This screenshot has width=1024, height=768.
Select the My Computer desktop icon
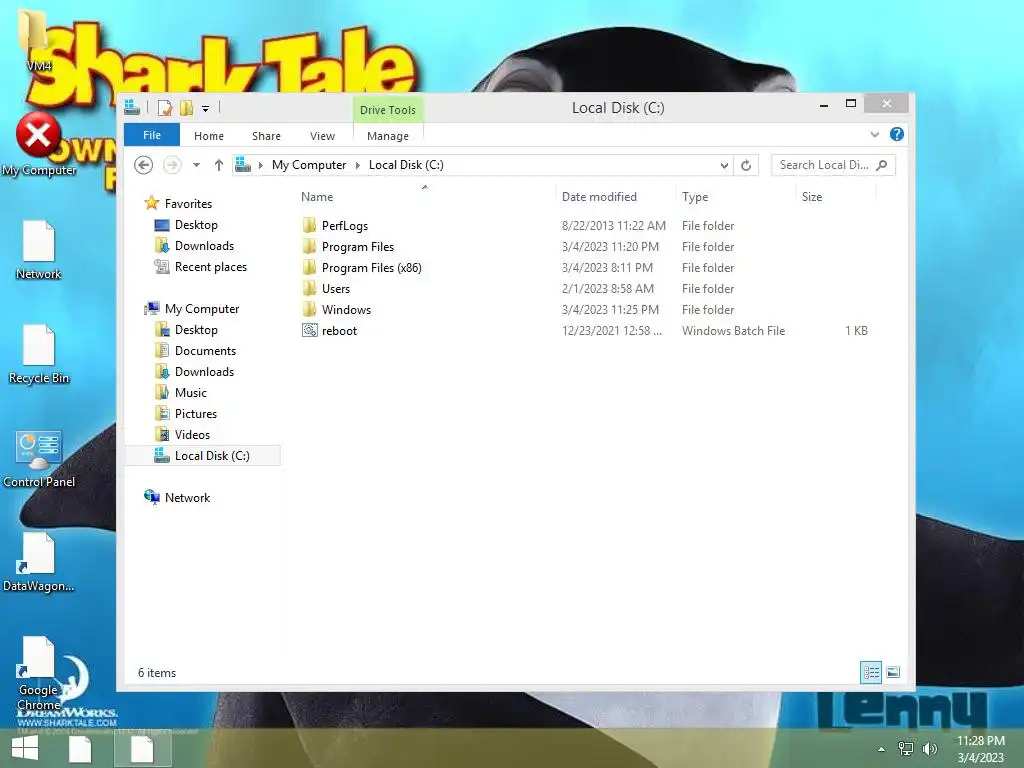coord(39,145)
